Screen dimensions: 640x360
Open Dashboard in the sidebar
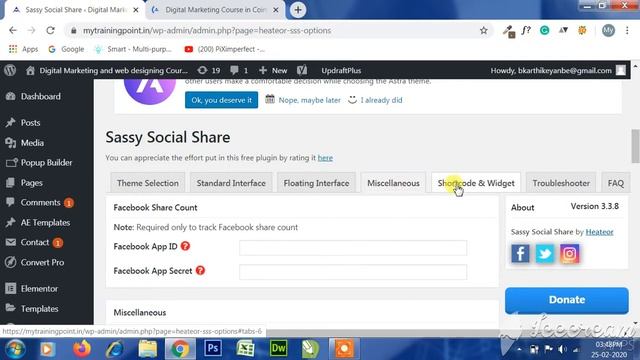(x=41, y=96)
